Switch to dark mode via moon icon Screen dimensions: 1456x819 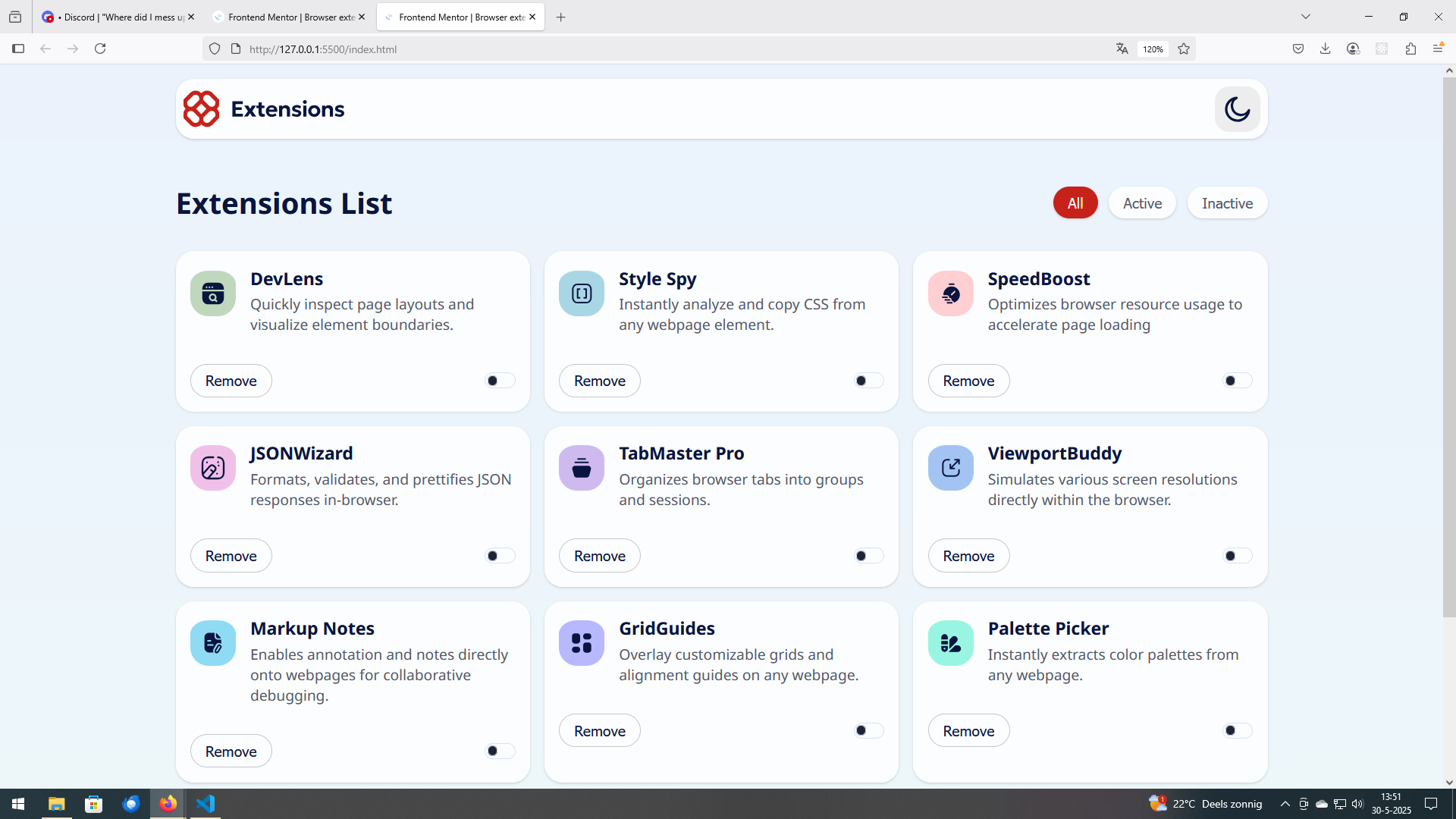[x=1237, y=109]
